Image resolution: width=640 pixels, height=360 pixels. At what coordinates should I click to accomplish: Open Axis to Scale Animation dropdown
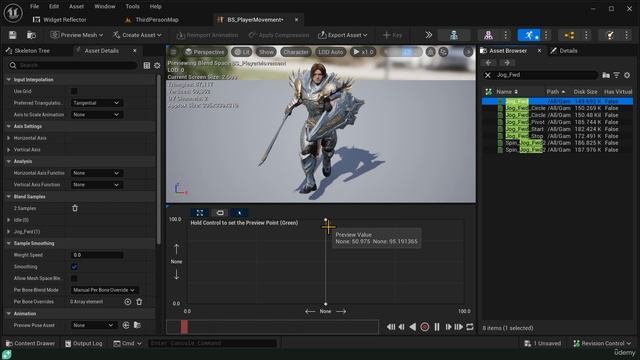coord(96,115)
